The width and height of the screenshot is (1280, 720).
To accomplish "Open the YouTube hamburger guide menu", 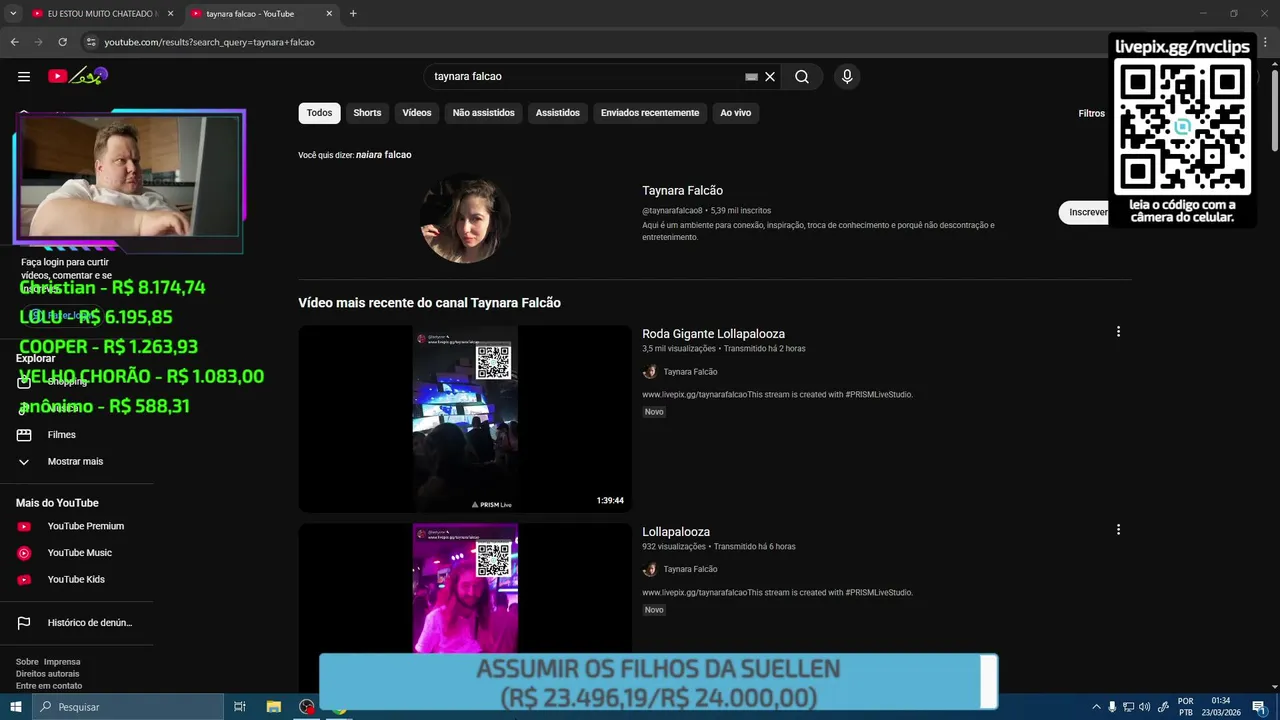I will (24, 76).
